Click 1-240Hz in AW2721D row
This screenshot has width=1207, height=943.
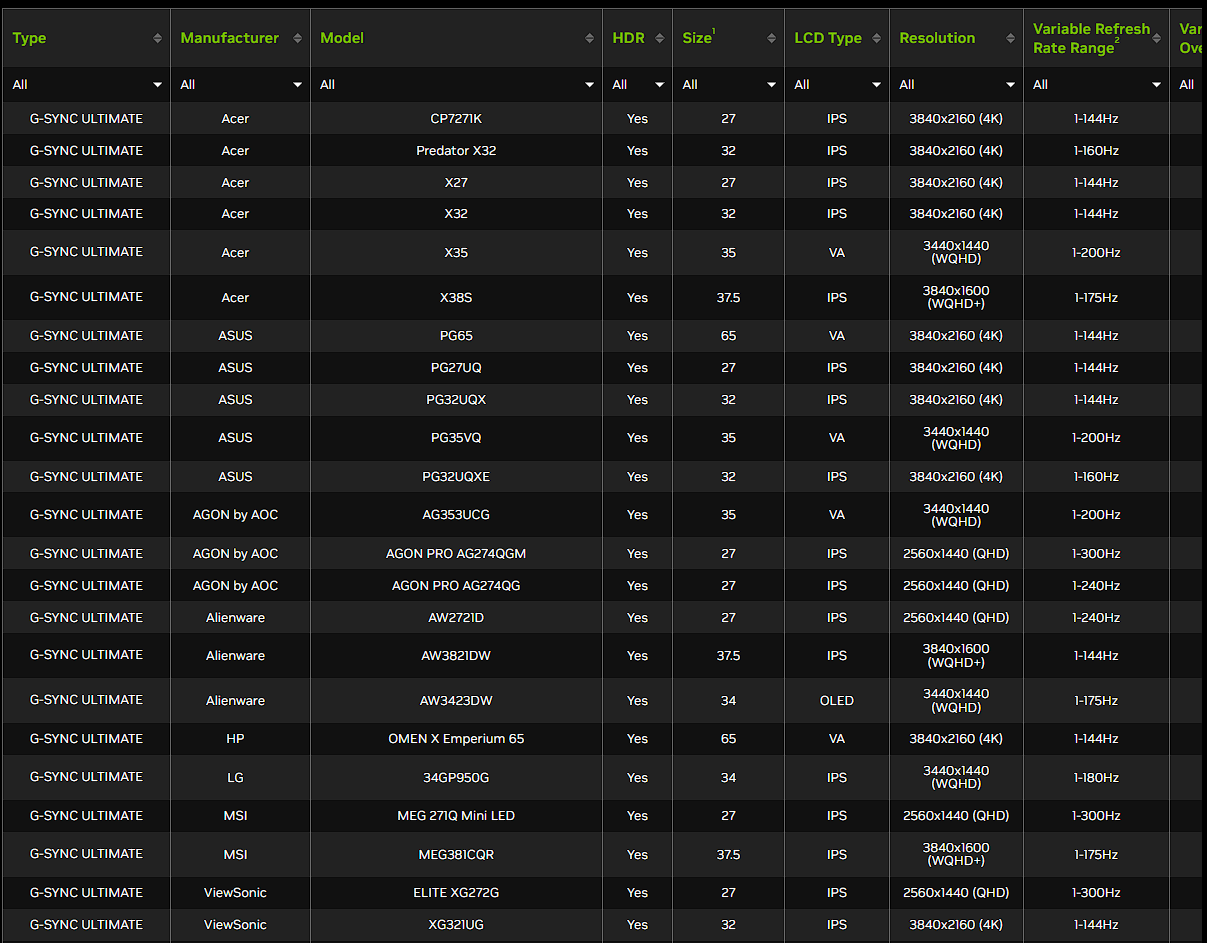tap(1096, 618)
